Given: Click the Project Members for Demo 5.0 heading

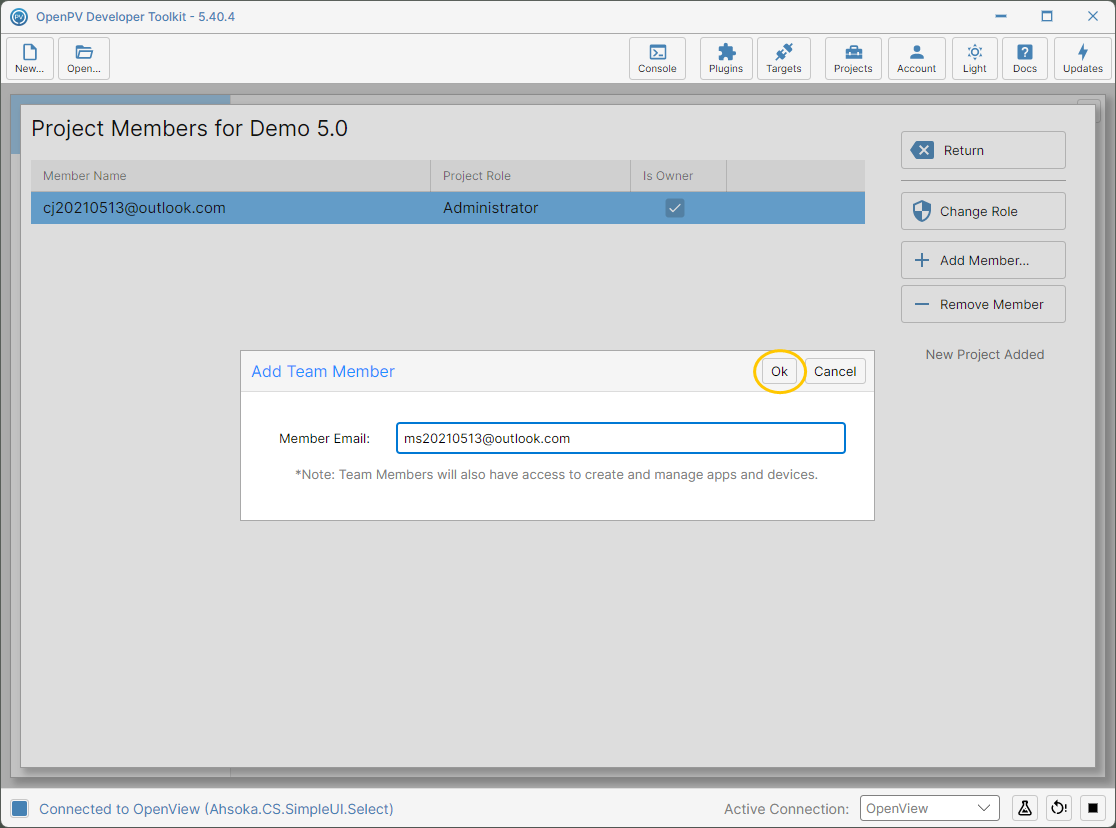Looking at the screenshot, I should [189, 129].
